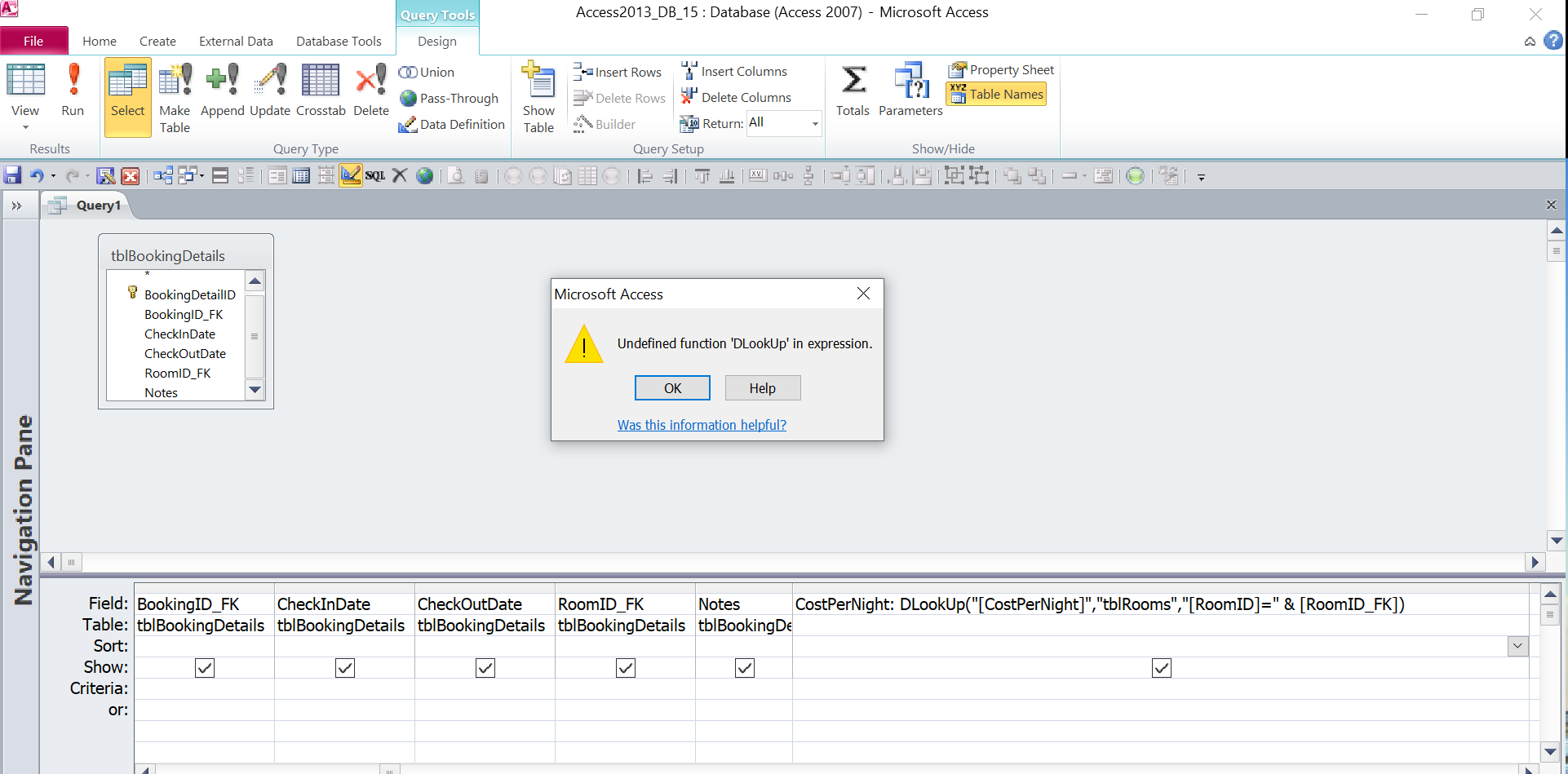This screenshot has width=1568, height=774.
Task: Switch to Make Table query type
Action: point(175,98)
